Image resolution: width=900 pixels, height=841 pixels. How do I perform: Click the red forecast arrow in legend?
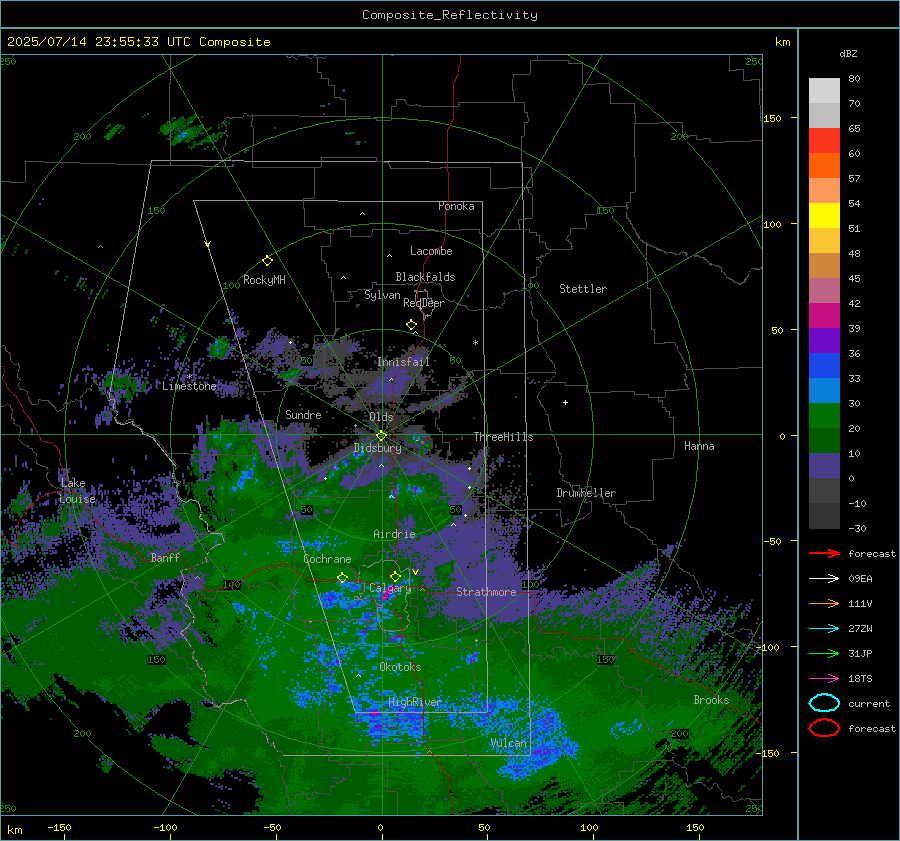[824, 553]
